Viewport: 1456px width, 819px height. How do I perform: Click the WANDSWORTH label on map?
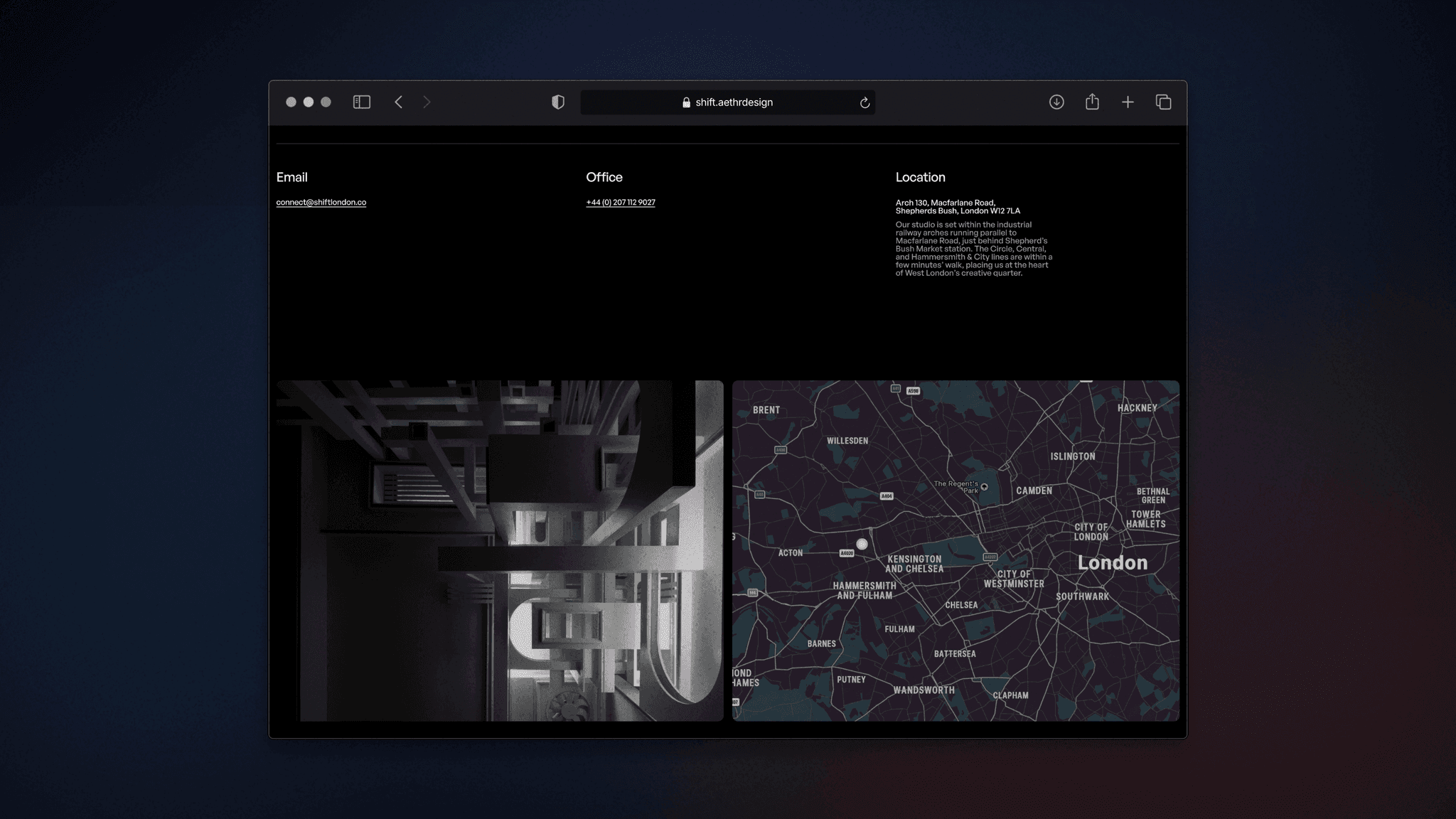click(x=924, y=690)
